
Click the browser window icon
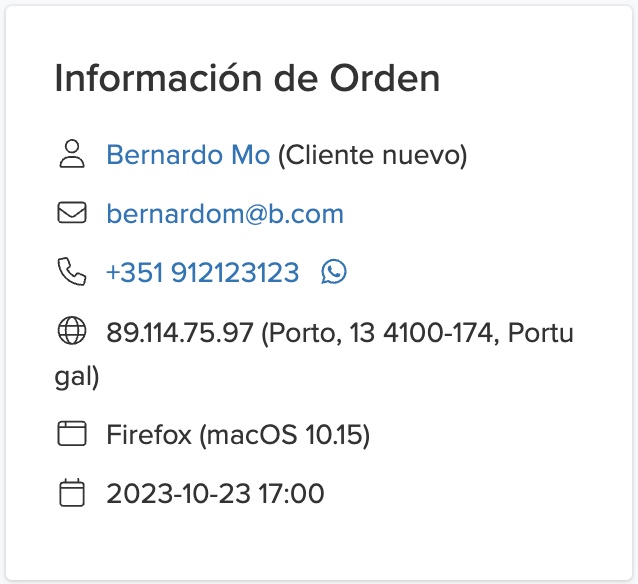(71, 434)
